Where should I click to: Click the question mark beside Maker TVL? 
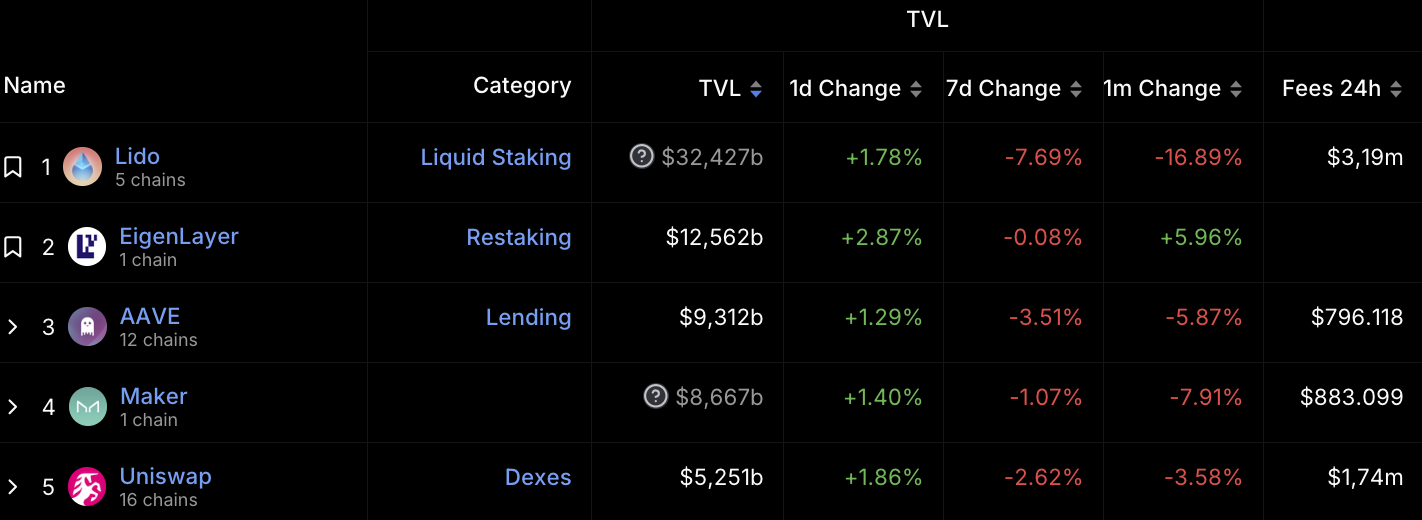656,396
